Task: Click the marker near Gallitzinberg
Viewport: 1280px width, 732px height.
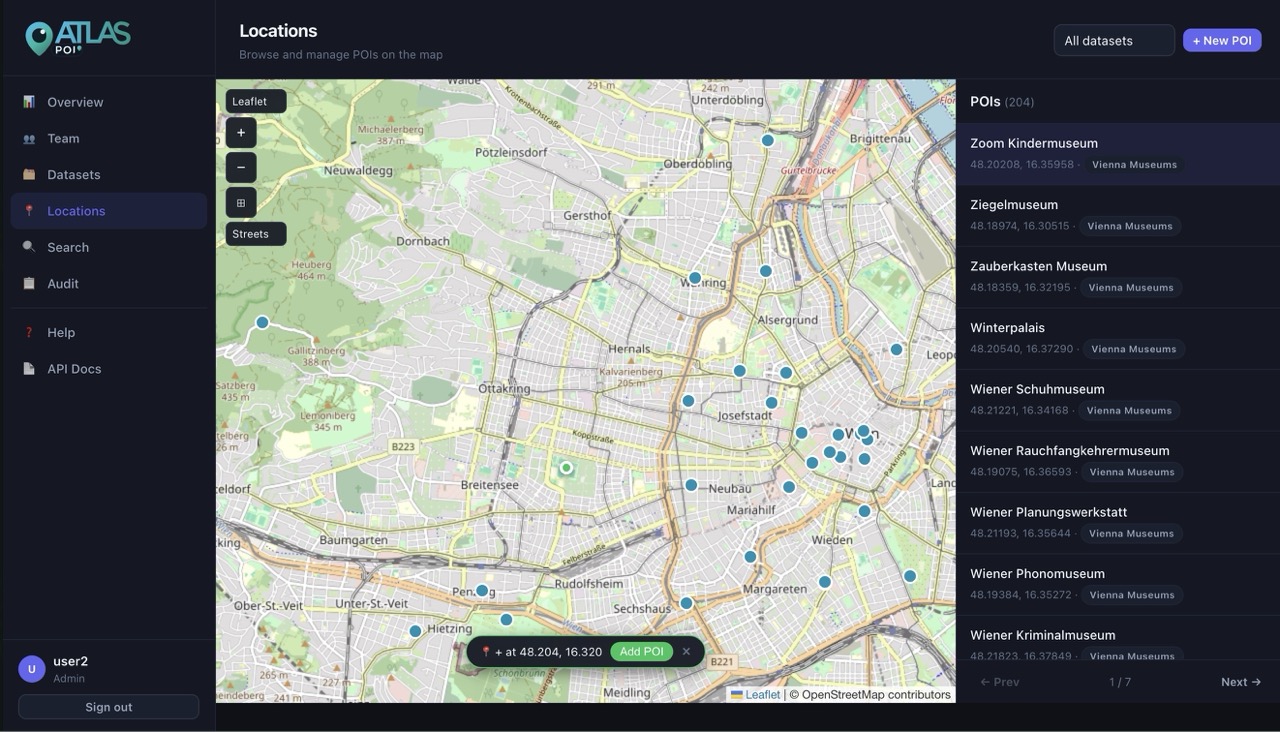Action: pos(262,322)
